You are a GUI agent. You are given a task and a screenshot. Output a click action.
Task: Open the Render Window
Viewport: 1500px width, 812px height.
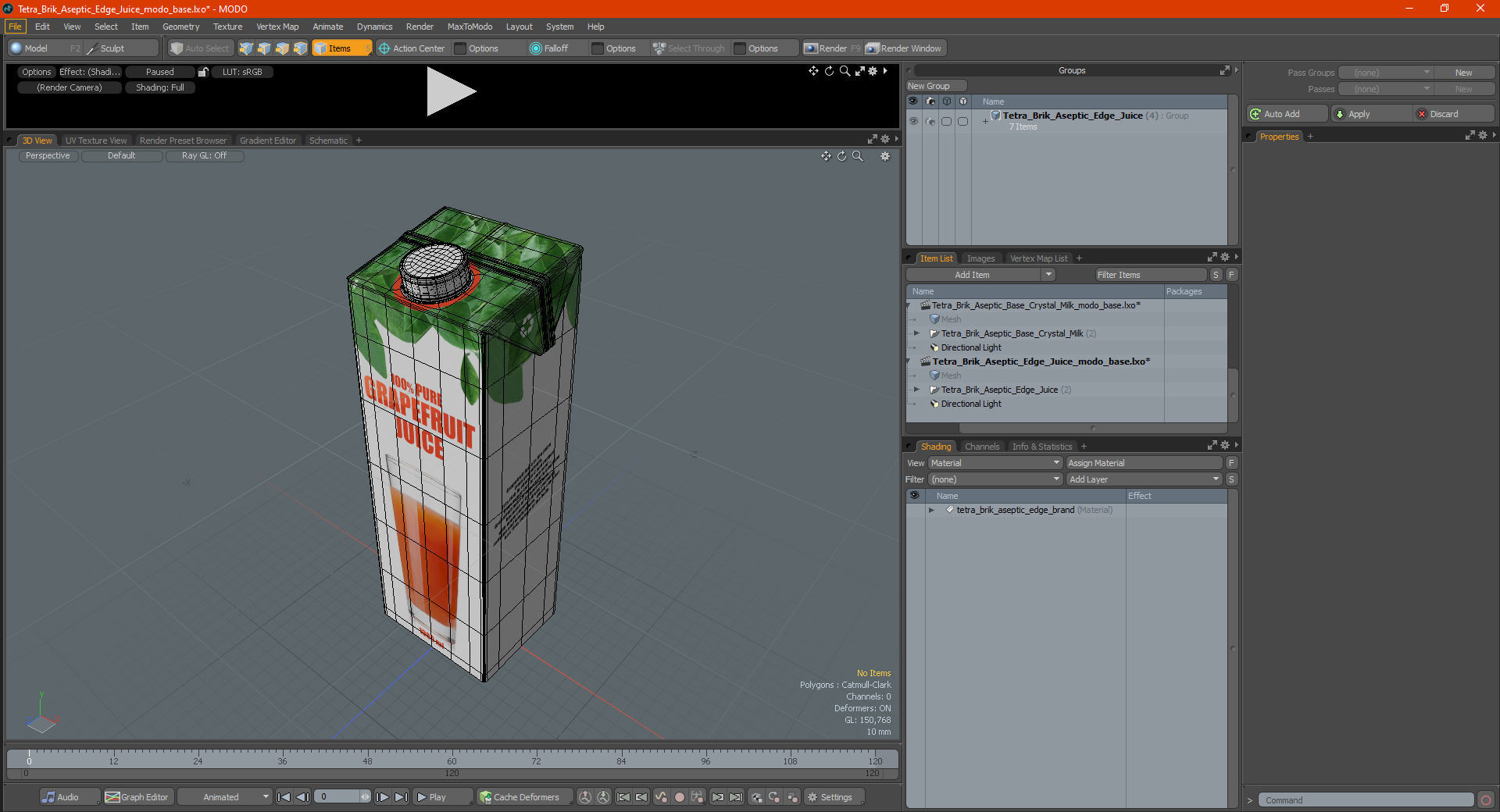(x=904, y=48)
